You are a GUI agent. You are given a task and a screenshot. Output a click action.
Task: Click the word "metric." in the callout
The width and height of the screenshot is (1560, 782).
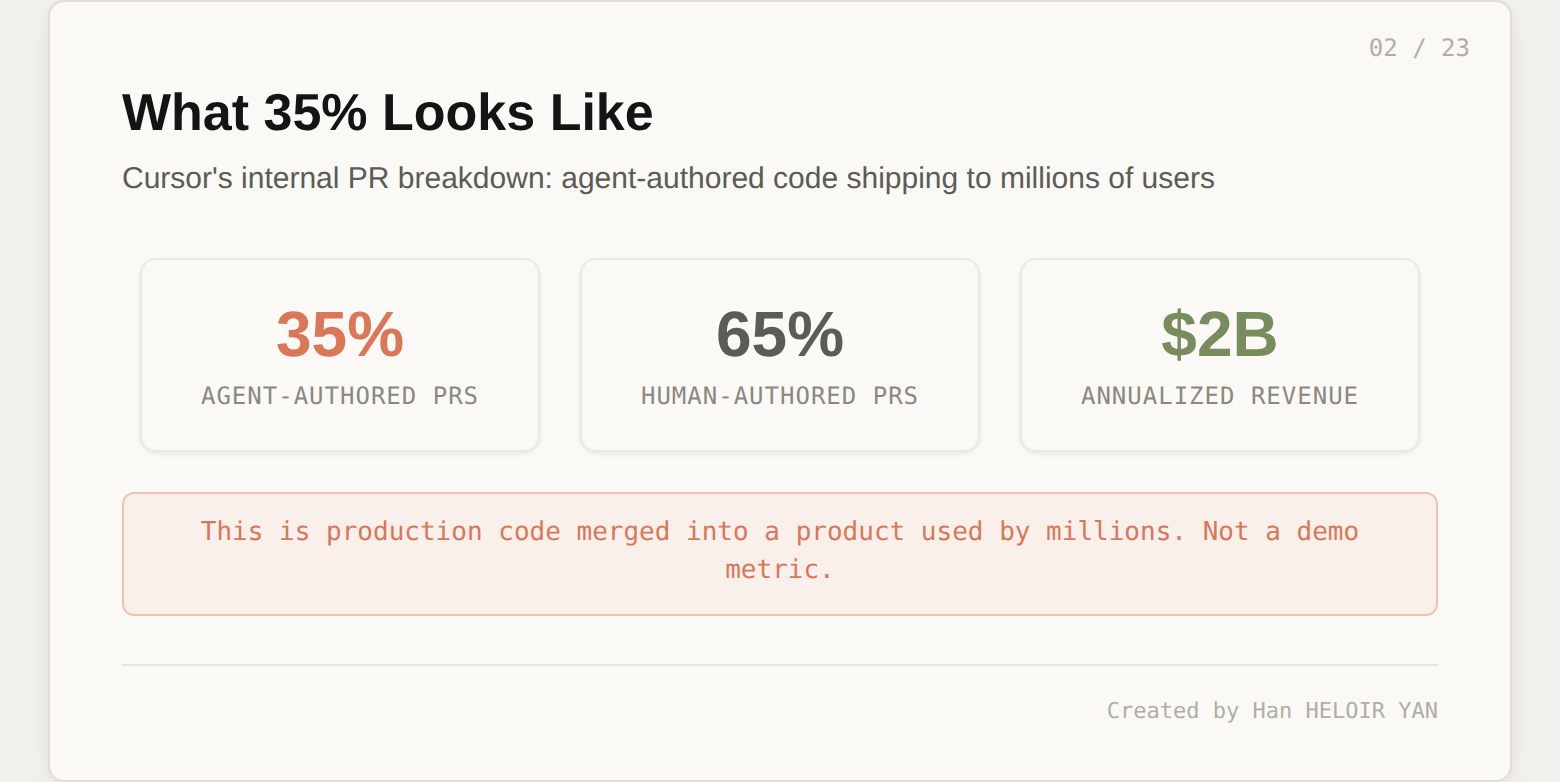click(x=779, y=570)
